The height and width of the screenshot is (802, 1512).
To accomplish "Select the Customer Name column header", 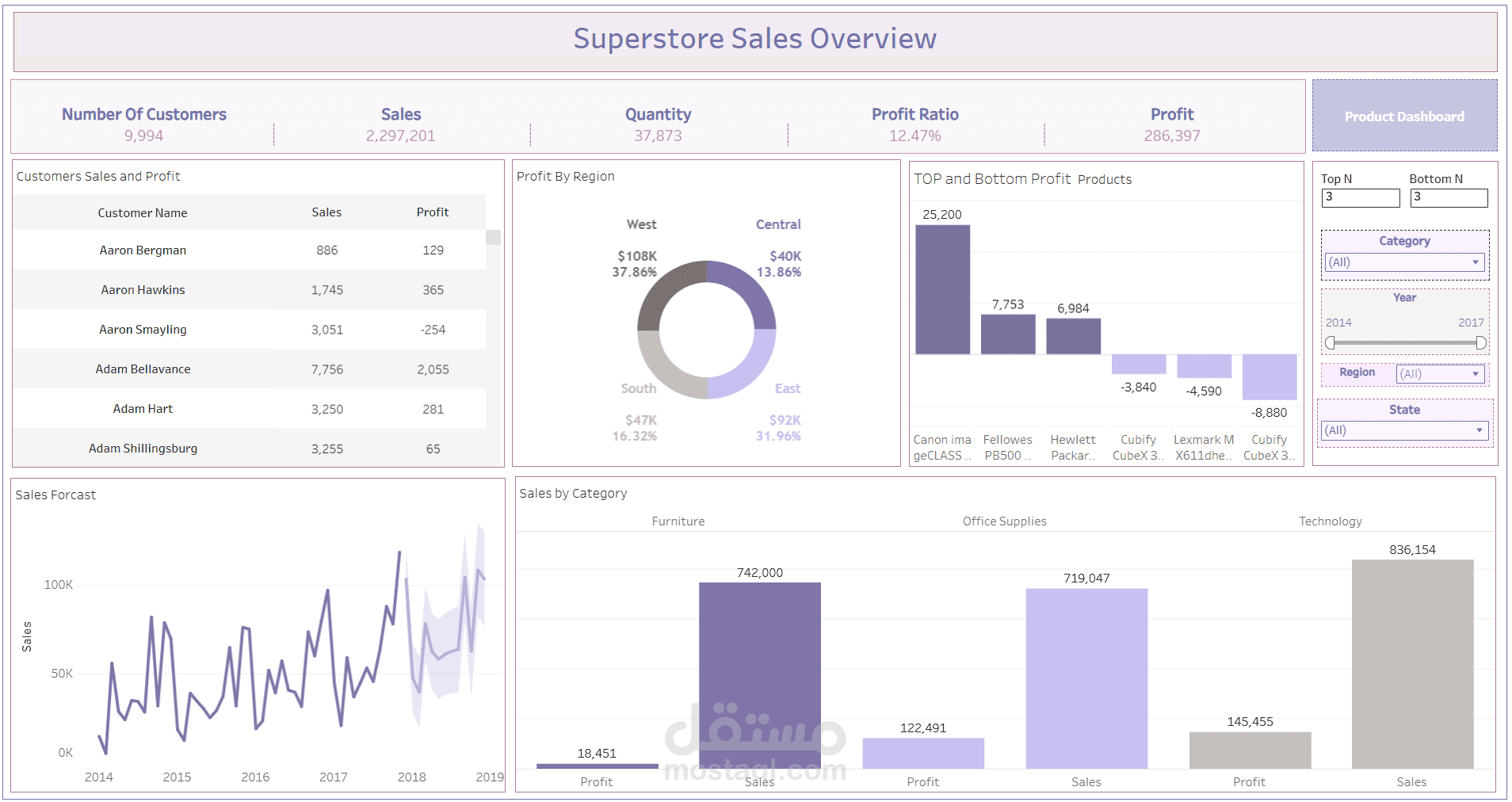I will pos(143,212).
